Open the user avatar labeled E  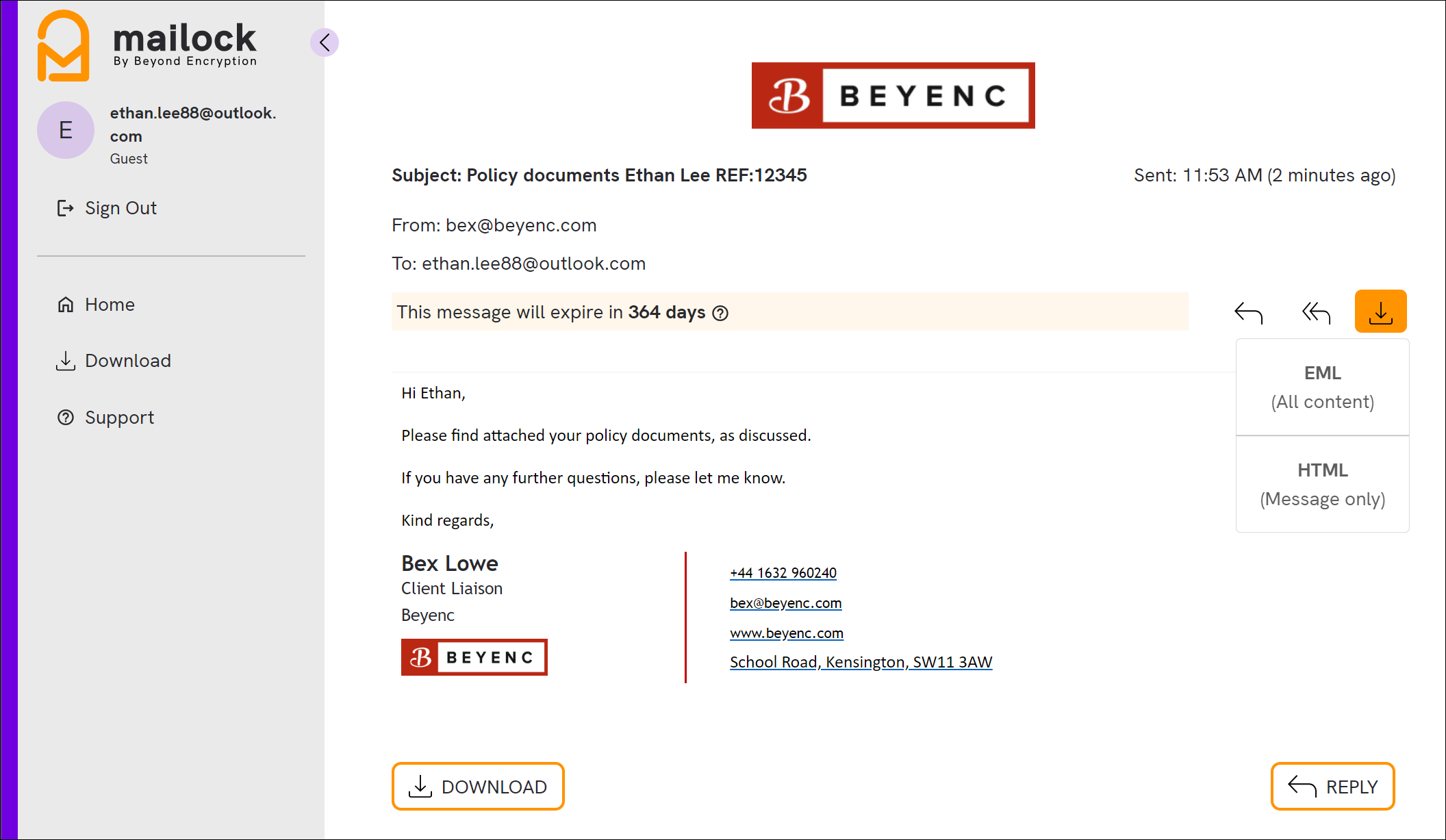tap(66, 130)
